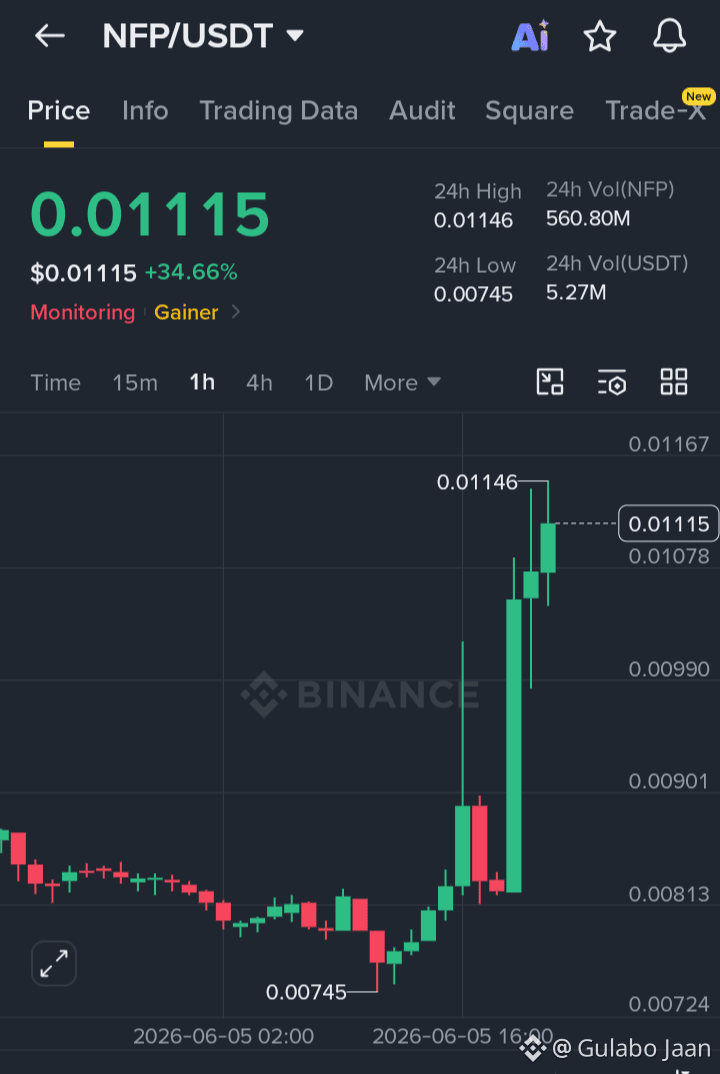This screenshot has width=720, height=1074.
Task: Select the Time chart interval
Action: 55,382
